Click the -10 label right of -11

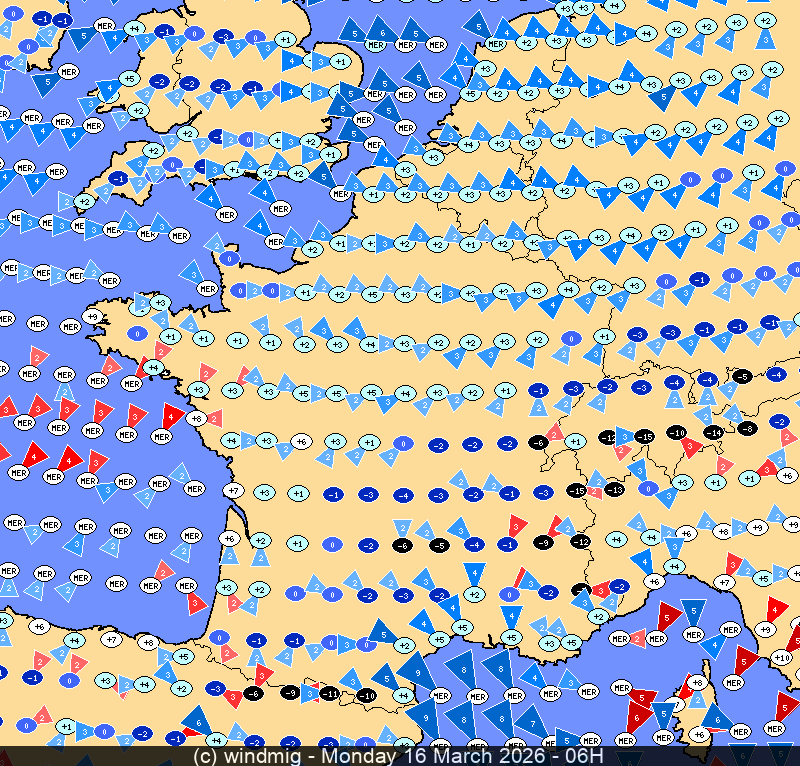(x=366, y=695)
